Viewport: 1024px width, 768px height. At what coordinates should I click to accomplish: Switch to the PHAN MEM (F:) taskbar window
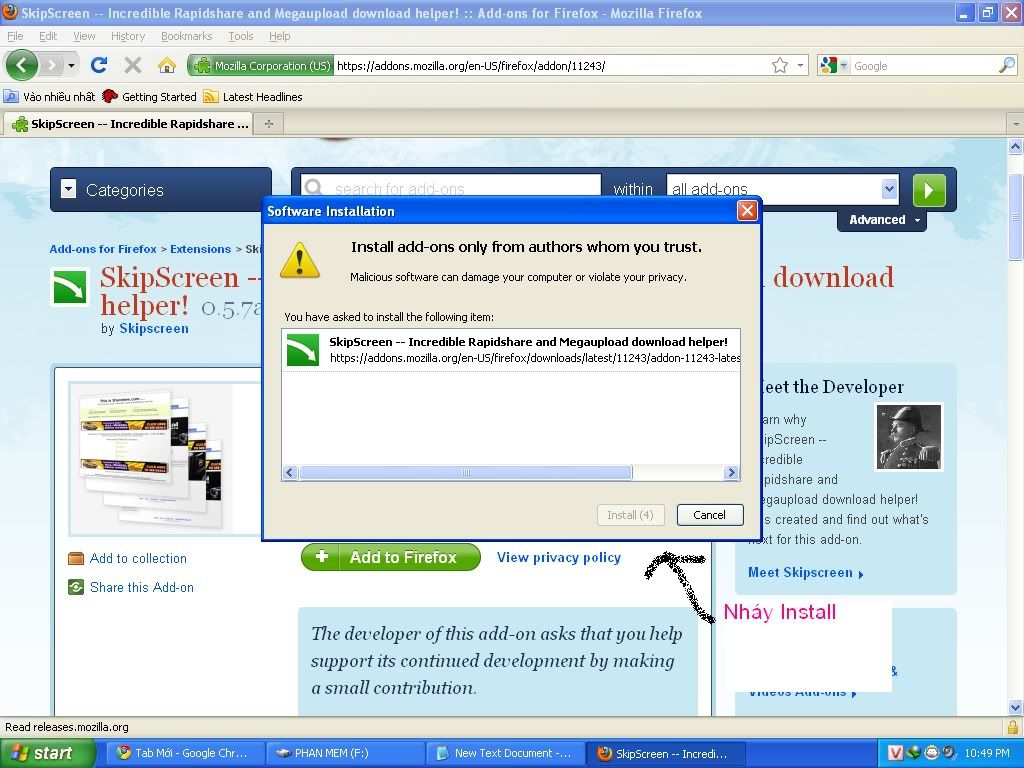[x=345, y=754]
